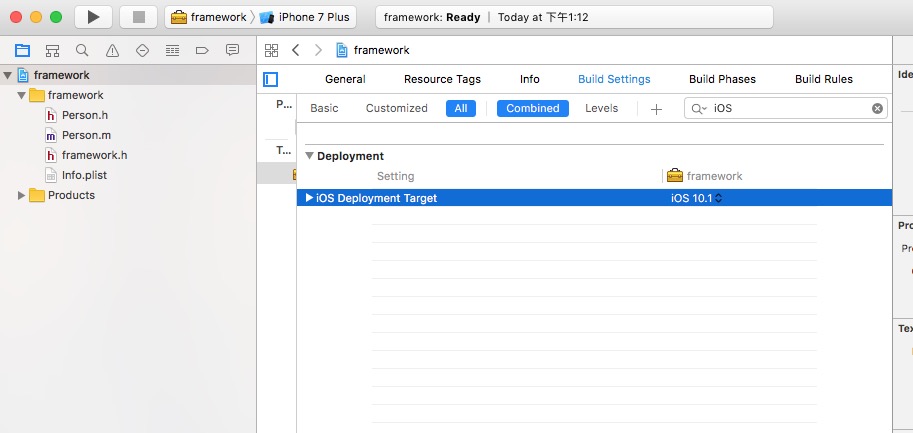913x433 pixels.
Task: Switch to the General tab
Action: click(345, 79)
